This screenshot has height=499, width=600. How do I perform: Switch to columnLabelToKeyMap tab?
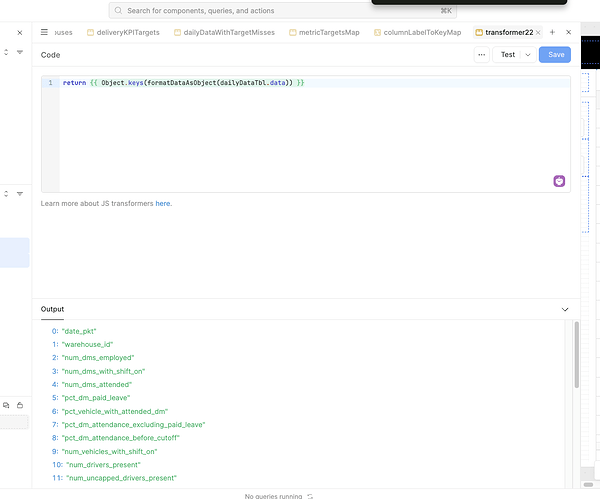click(x=418, y=32)
